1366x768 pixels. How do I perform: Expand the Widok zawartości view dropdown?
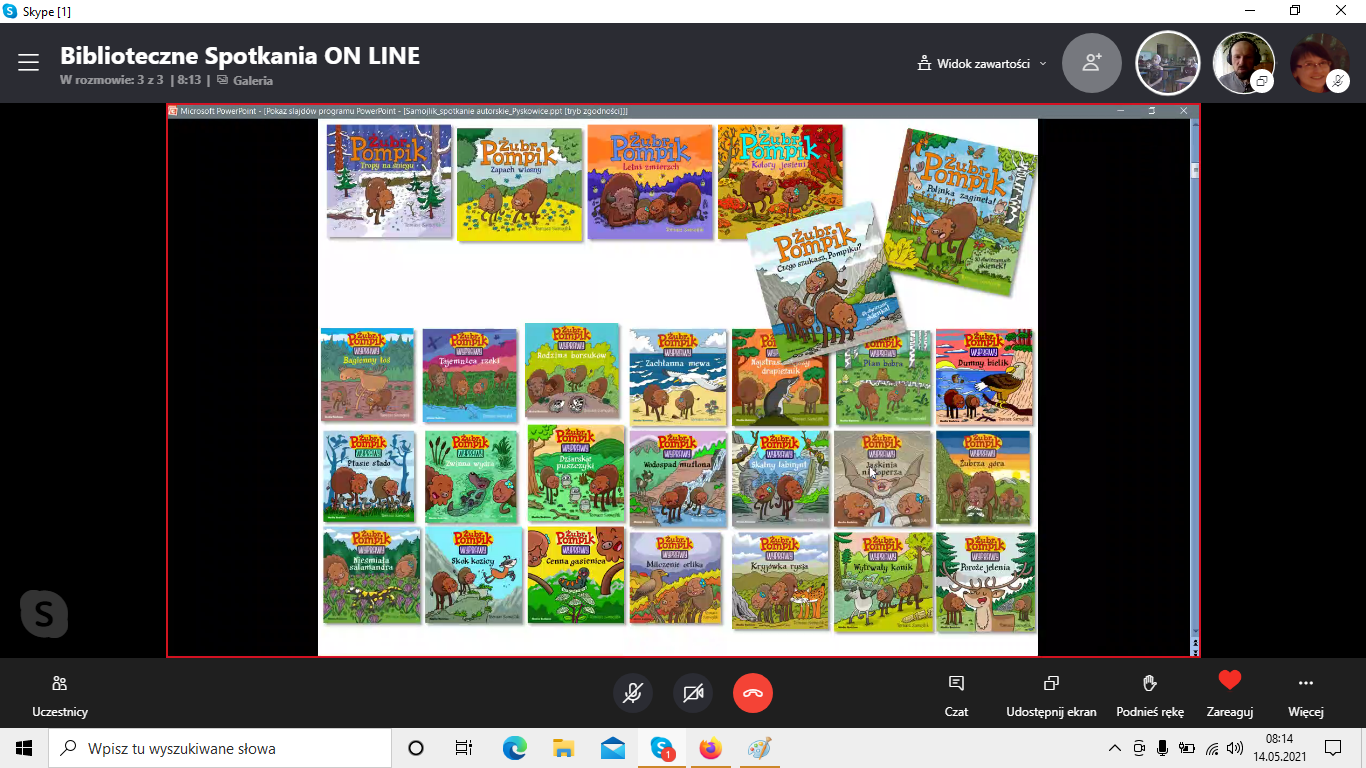click(x=982, y=63)
